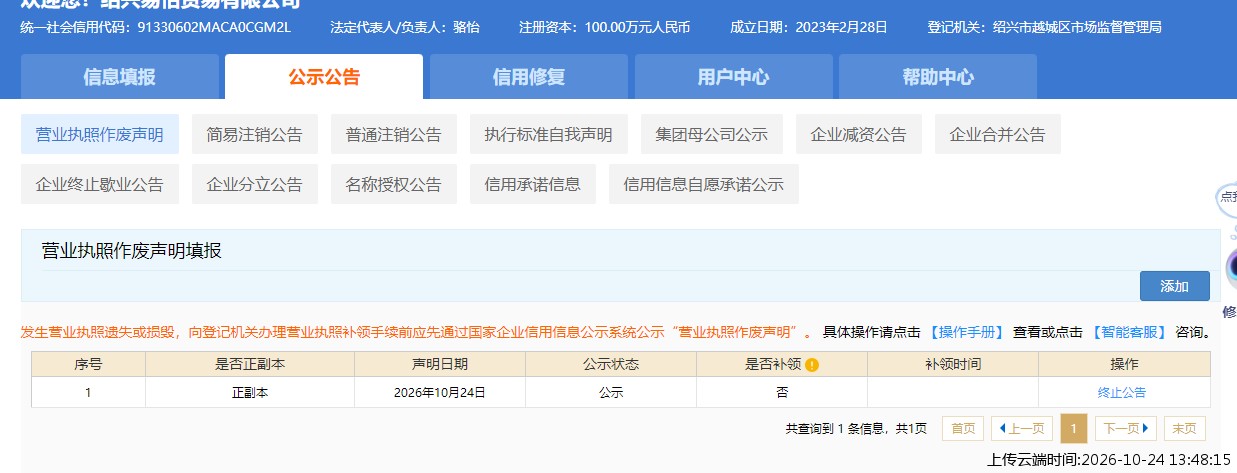This screenshot has width=1237, height=473.
Task: Open 企业合并公告 section
Action: (997, 134)
